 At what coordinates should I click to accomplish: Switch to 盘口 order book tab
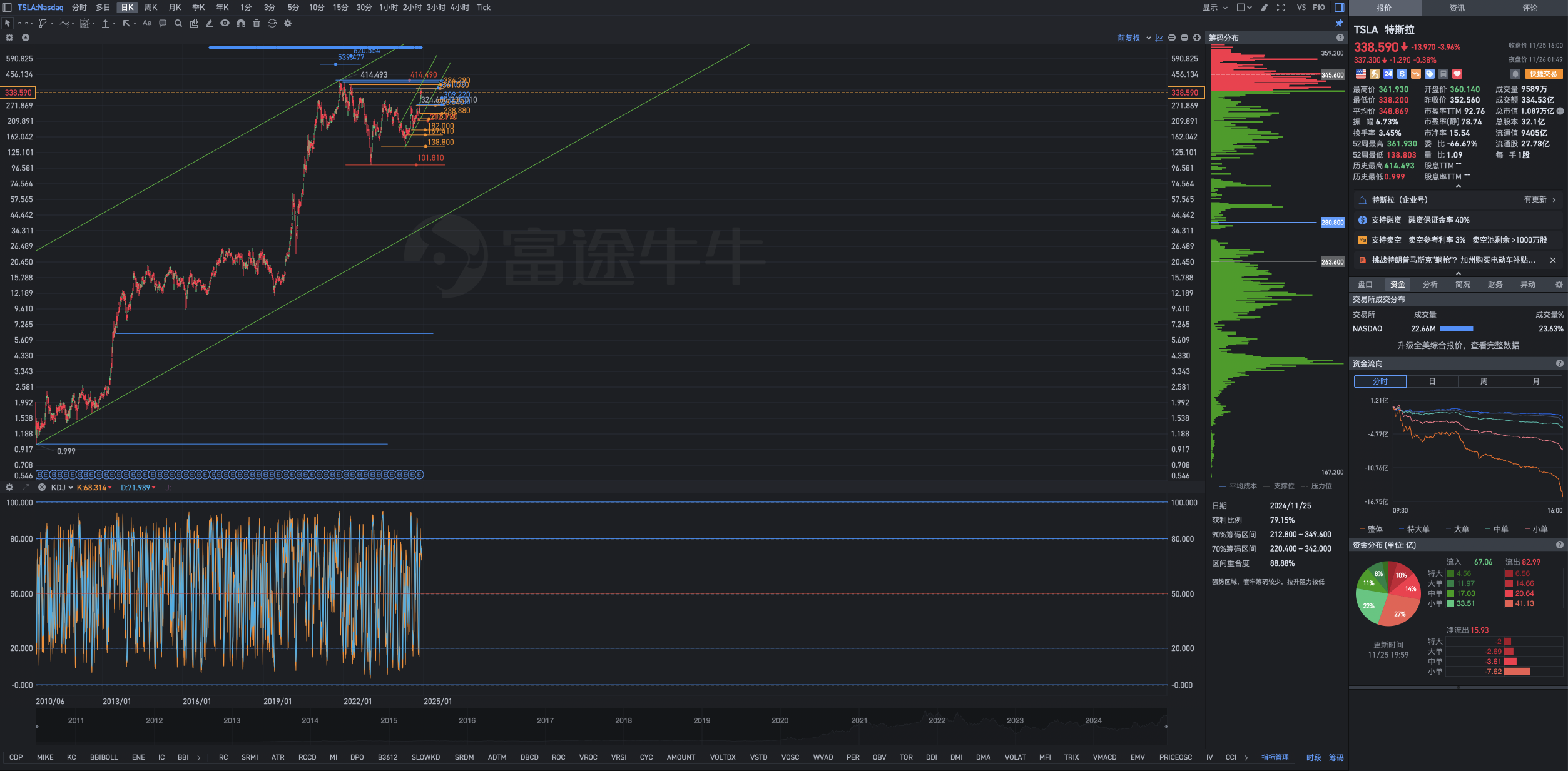point(1365,285)
